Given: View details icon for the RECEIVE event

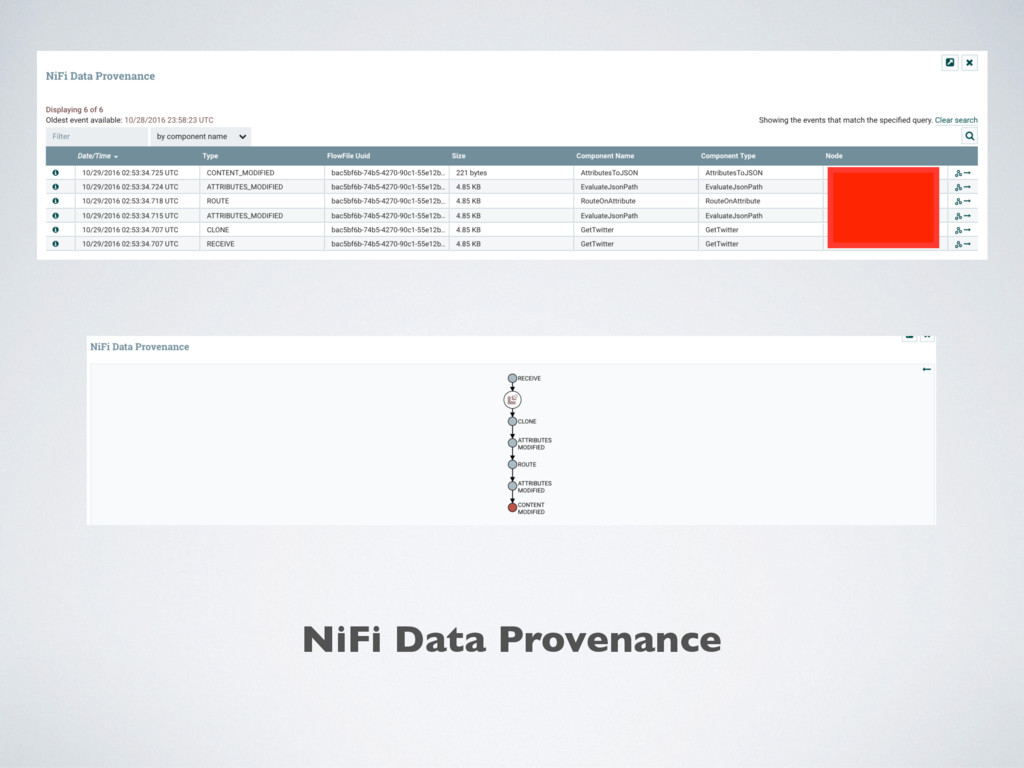Looking at the screenshot, I should (x=56, y=244).
